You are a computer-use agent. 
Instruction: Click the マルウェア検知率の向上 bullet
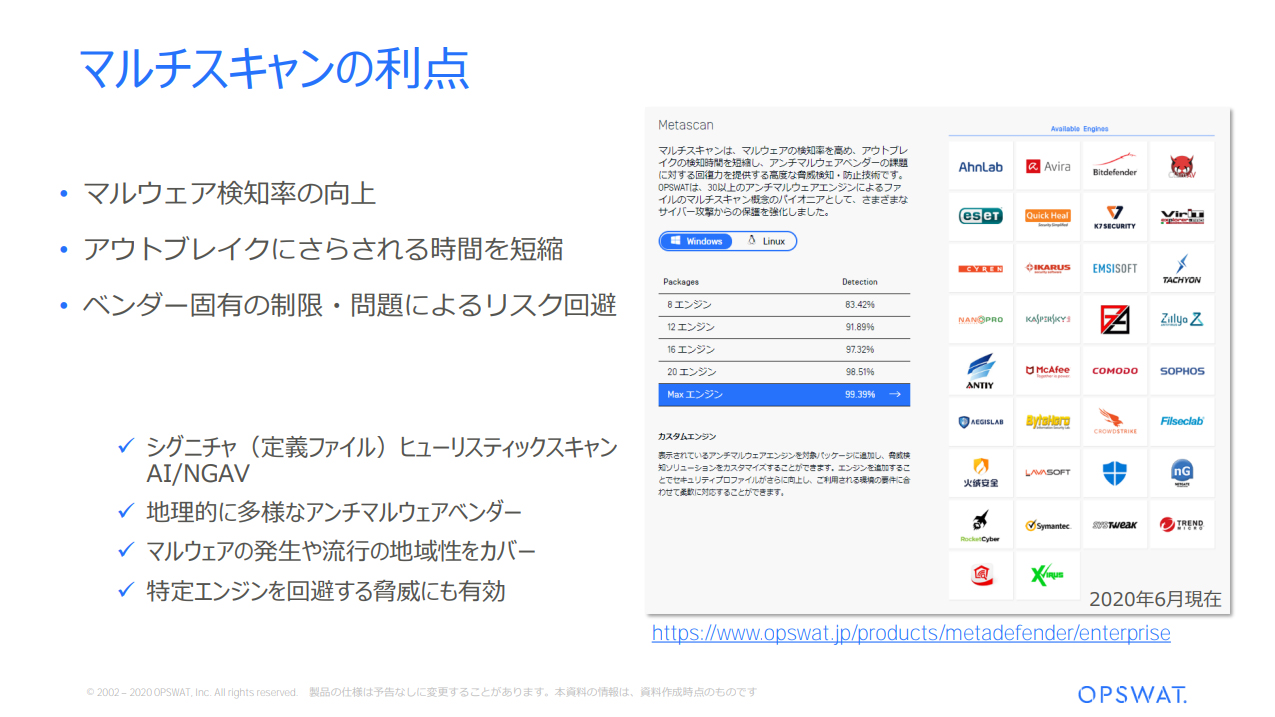(x=229, y=193)
